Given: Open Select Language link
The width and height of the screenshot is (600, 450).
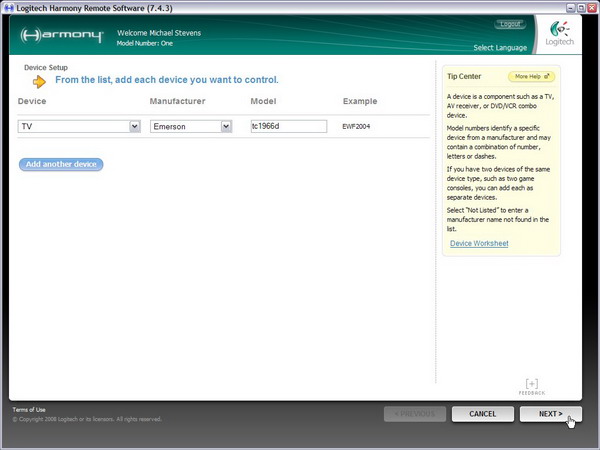Looking at the screenshot, I should 500,47.
